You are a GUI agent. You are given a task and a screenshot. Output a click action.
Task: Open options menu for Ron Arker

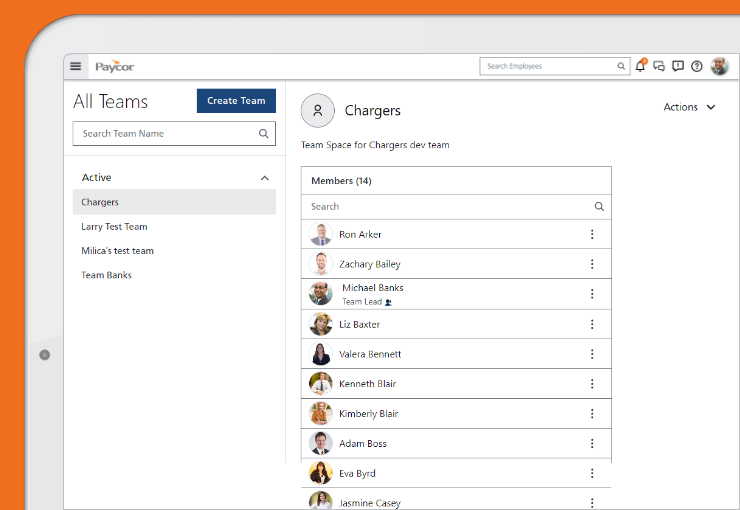(592, 234)
